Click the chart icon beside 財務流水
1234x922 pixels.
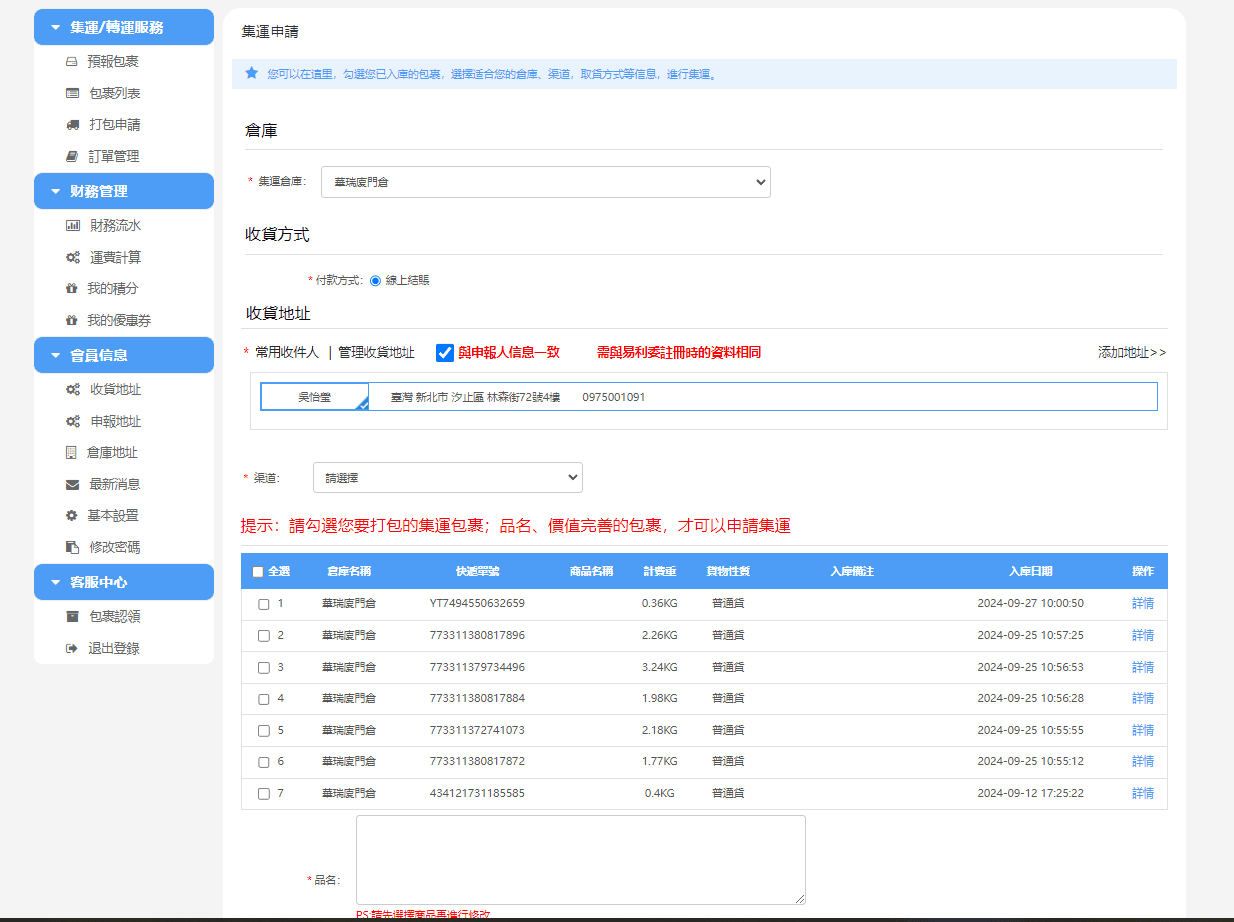click(x=73, y=226)
